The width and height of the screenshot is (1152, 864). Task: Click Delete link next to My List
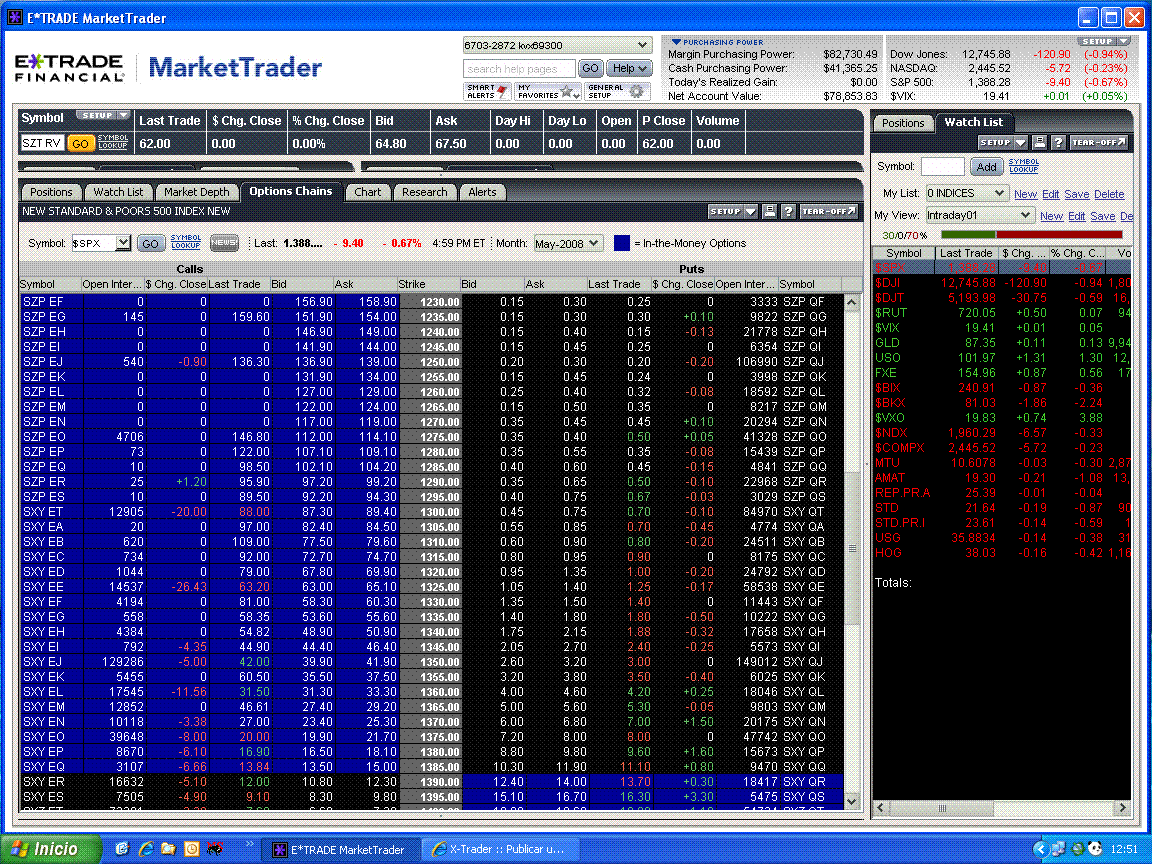1109,194
